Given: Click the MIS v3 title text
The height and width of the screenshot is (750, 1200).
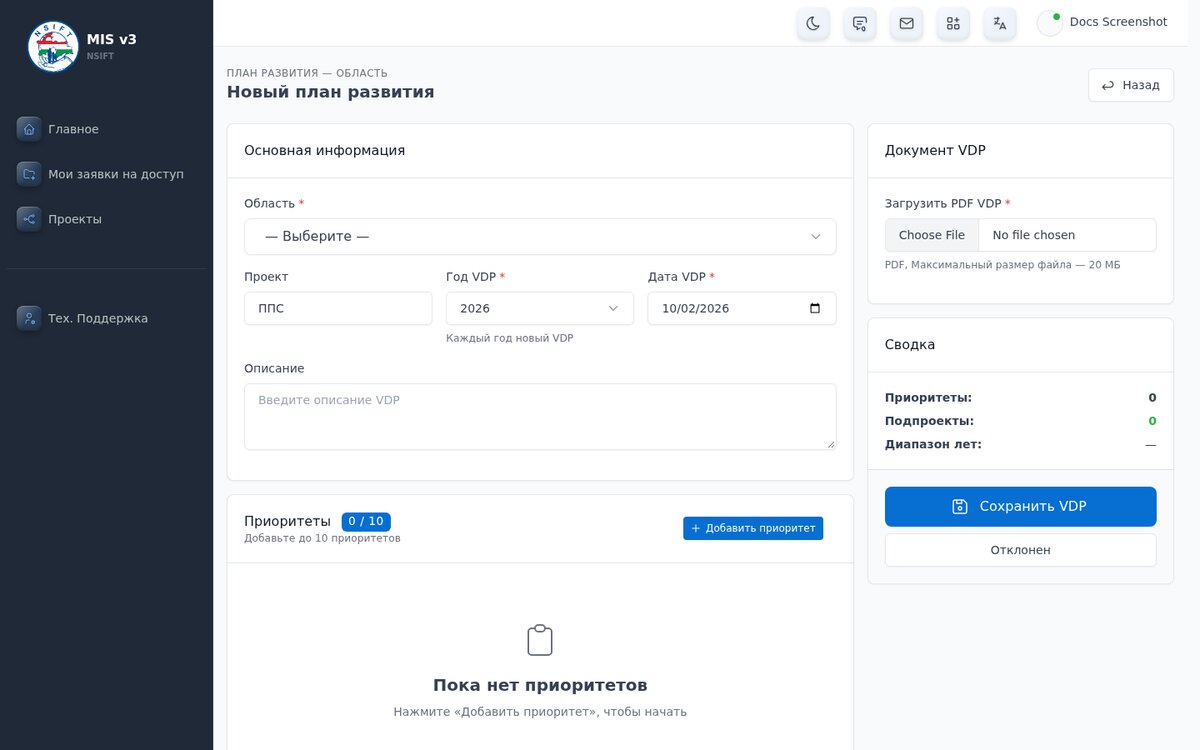Looking at the screenshot, I should tap(112, 39).
